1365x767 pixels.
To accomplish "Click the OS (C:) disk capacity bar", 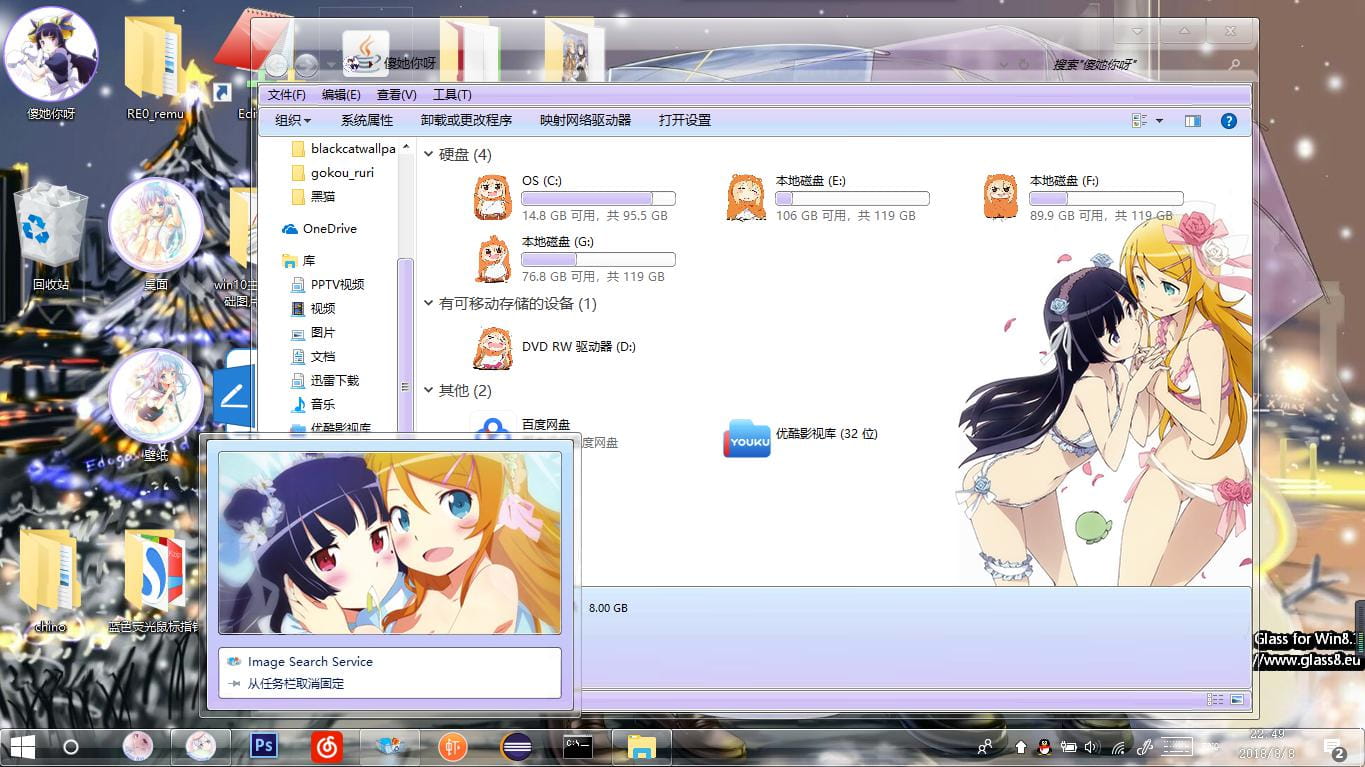I will pyautogui.click(x=598, y=197).
